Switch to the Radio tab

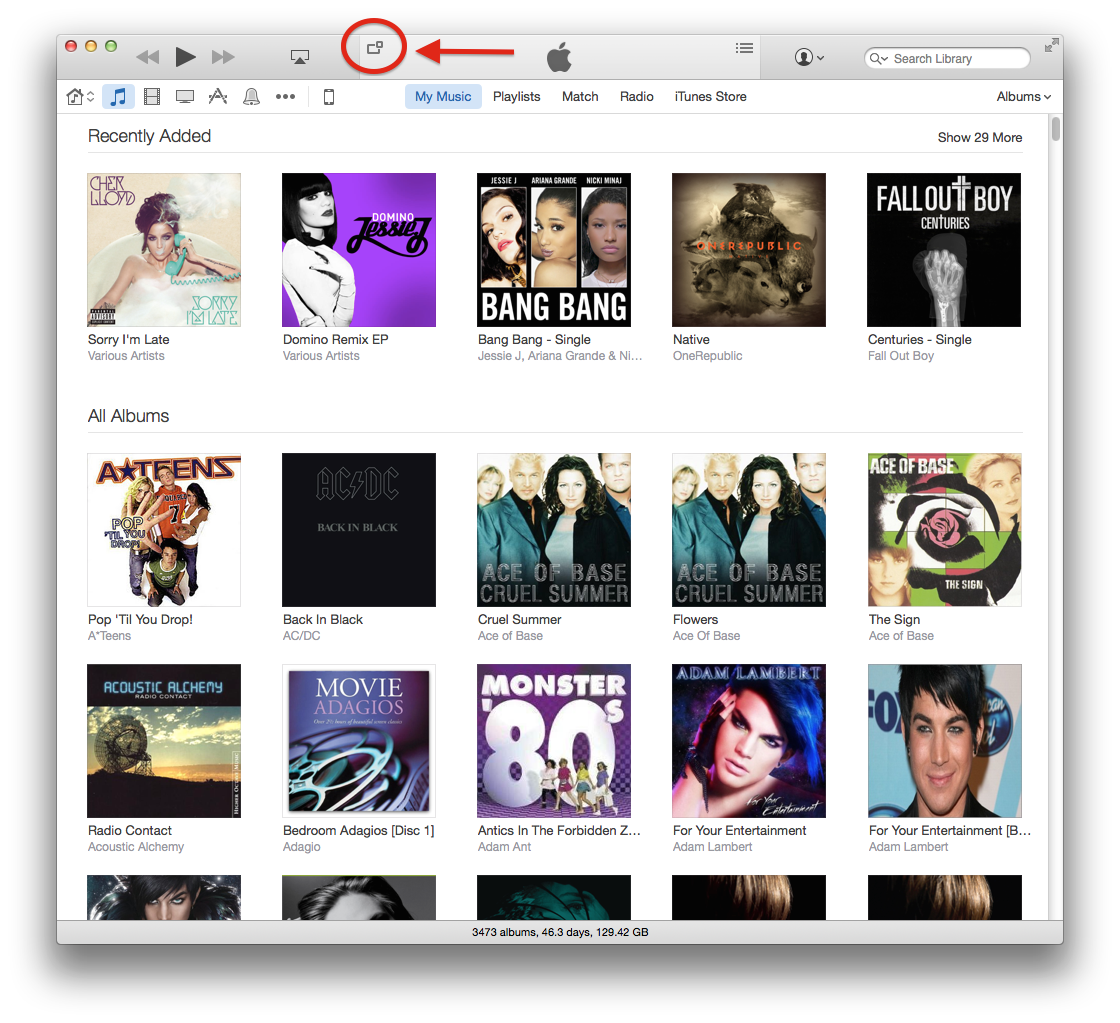pyautogui.click(x=636, y=96)
